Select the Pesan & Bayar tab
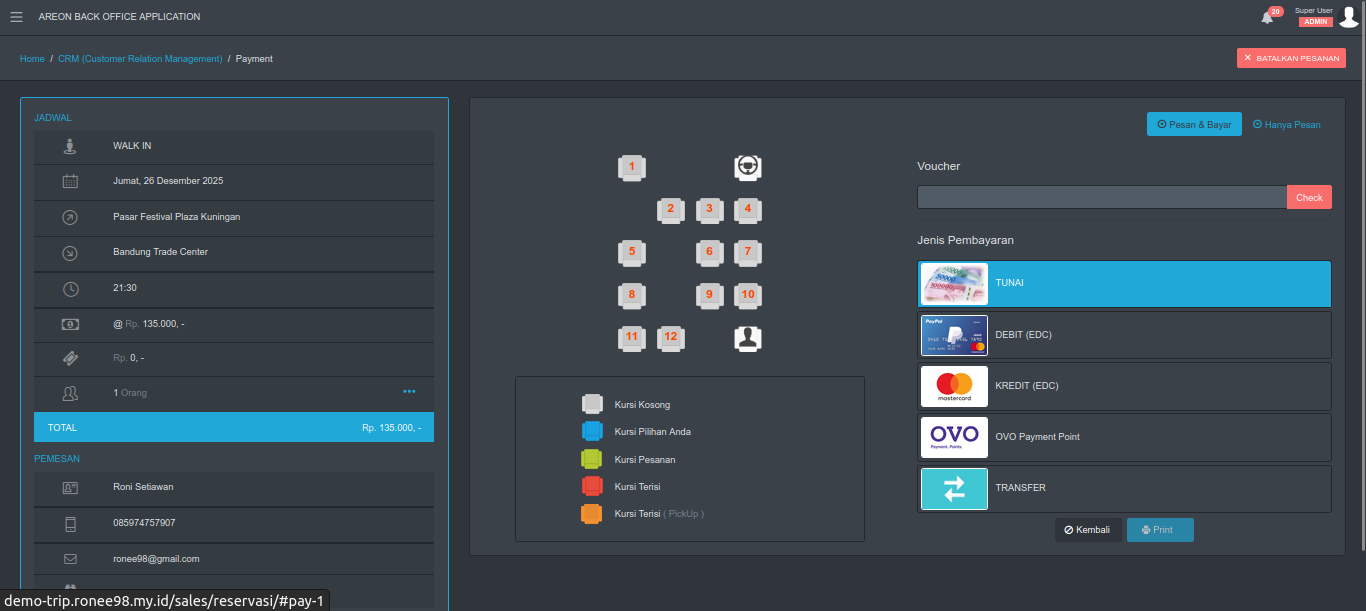1366x611 pixels. coord(1194,123)
